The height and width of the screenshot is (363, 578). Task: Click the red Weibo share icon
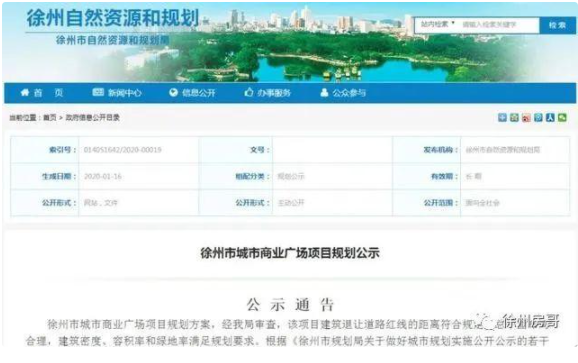click(x=526, y=118)
